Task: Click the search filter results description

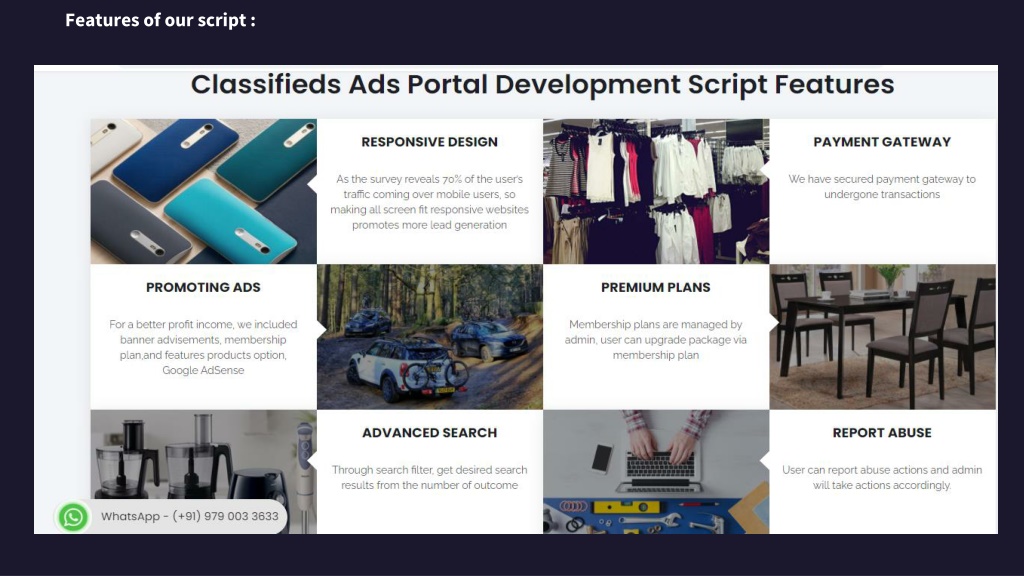Action: tap(429, 477)
